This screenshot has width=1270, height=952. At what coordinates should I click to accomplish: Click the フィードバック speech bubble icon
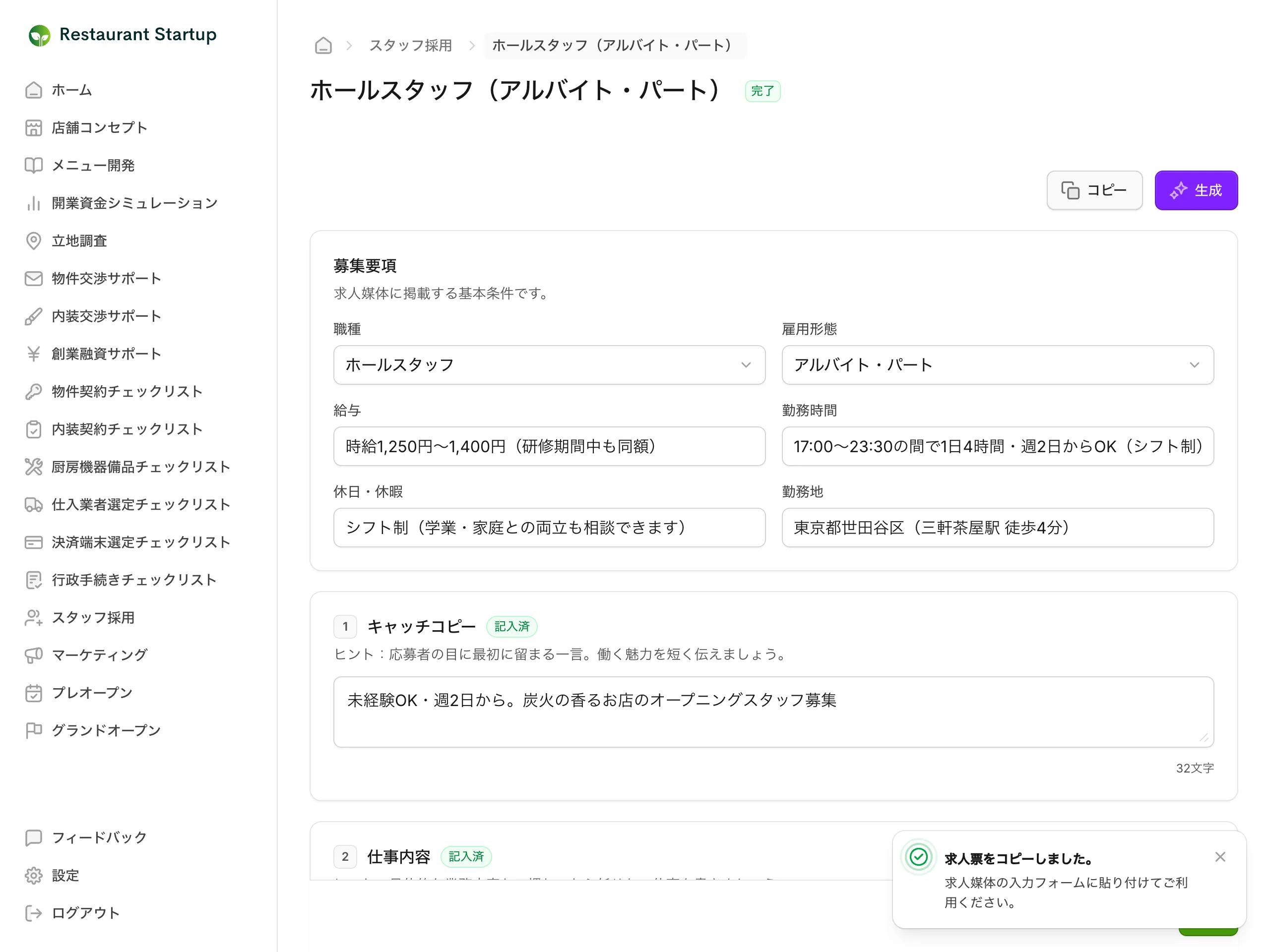coord(34,838)
